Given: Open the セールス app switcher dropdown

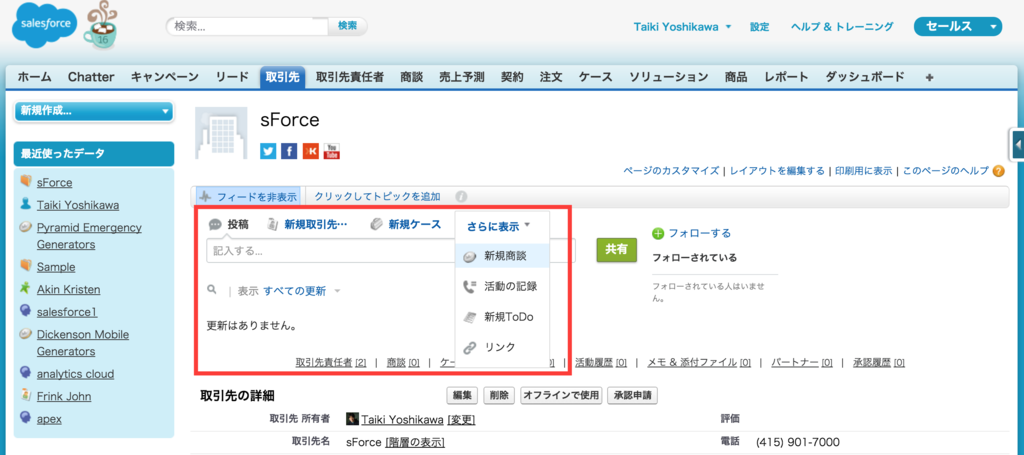Looking at the screenshot, I should (x=957, y=27).
